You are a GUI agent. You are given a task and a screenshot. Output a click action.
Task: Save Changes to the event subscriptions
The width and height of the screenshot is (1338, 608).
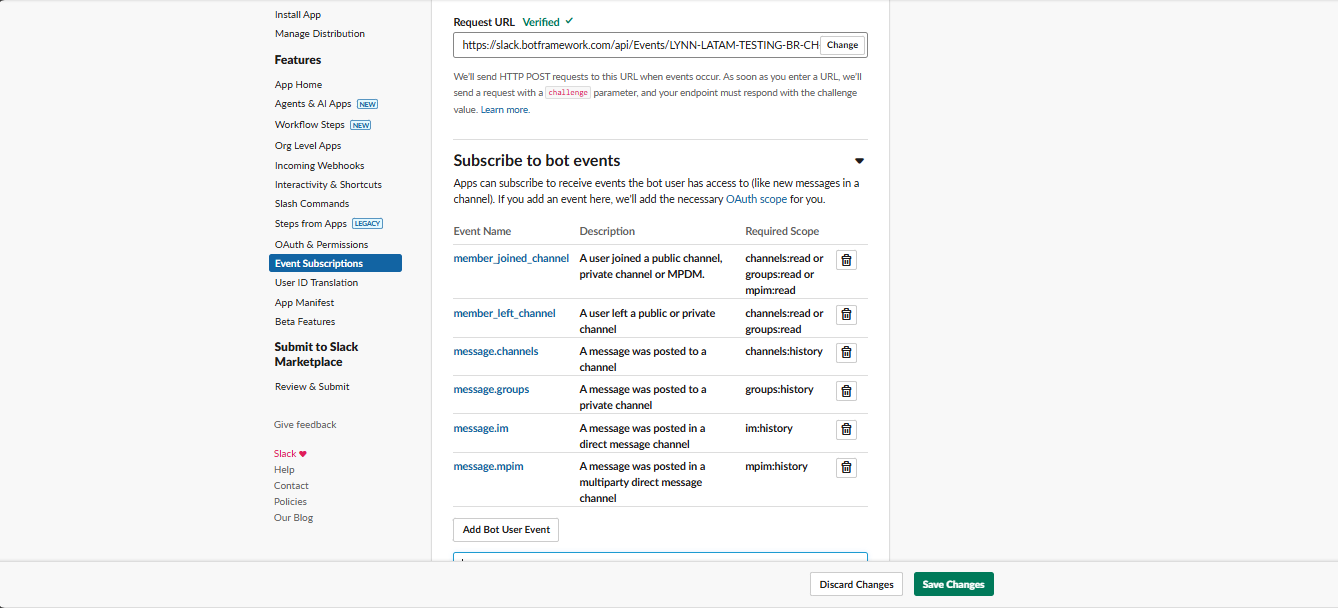point(953,584)
